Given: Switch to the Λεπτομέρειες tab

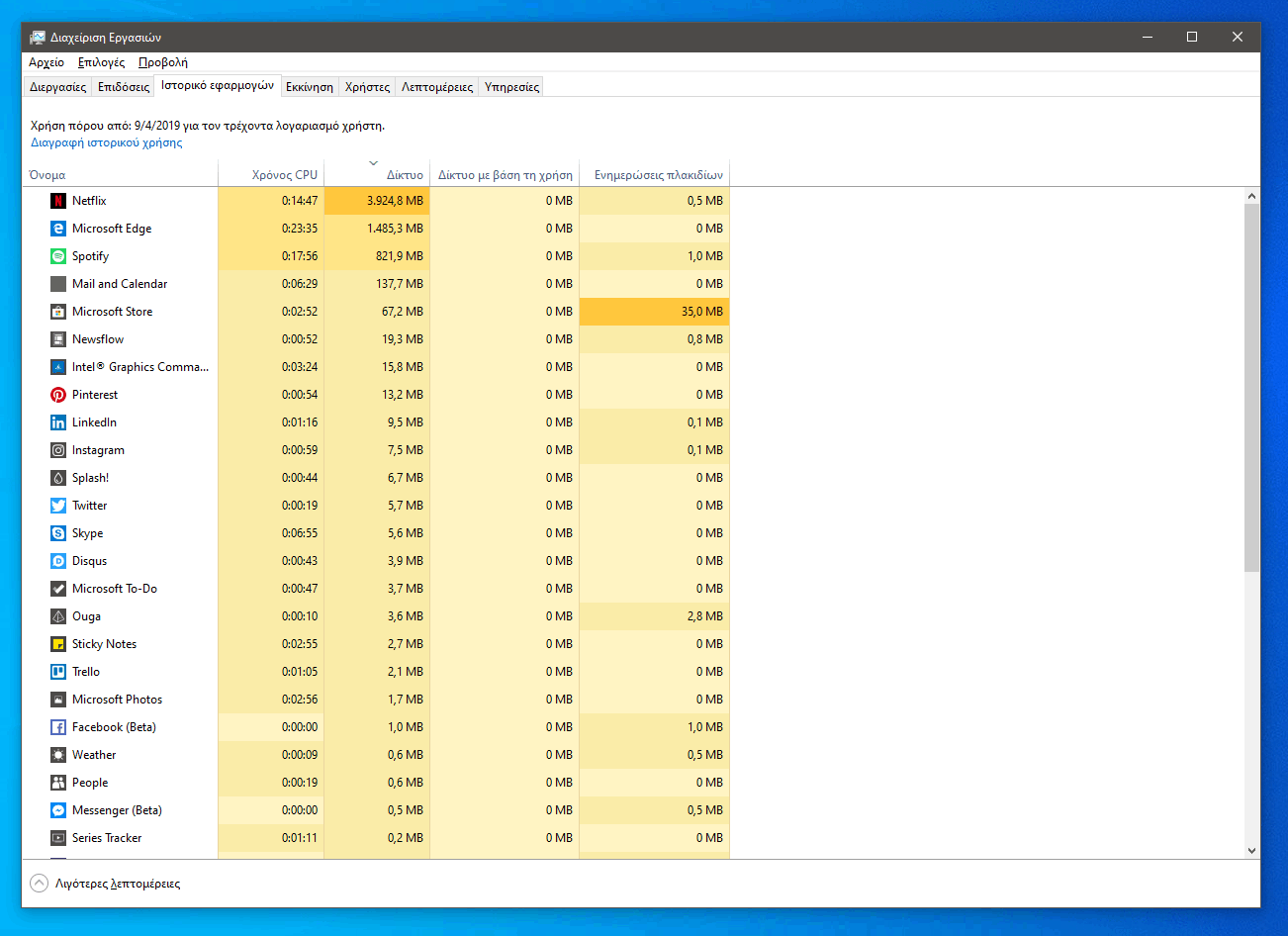Looking at the screenshot, I should 437,87.
